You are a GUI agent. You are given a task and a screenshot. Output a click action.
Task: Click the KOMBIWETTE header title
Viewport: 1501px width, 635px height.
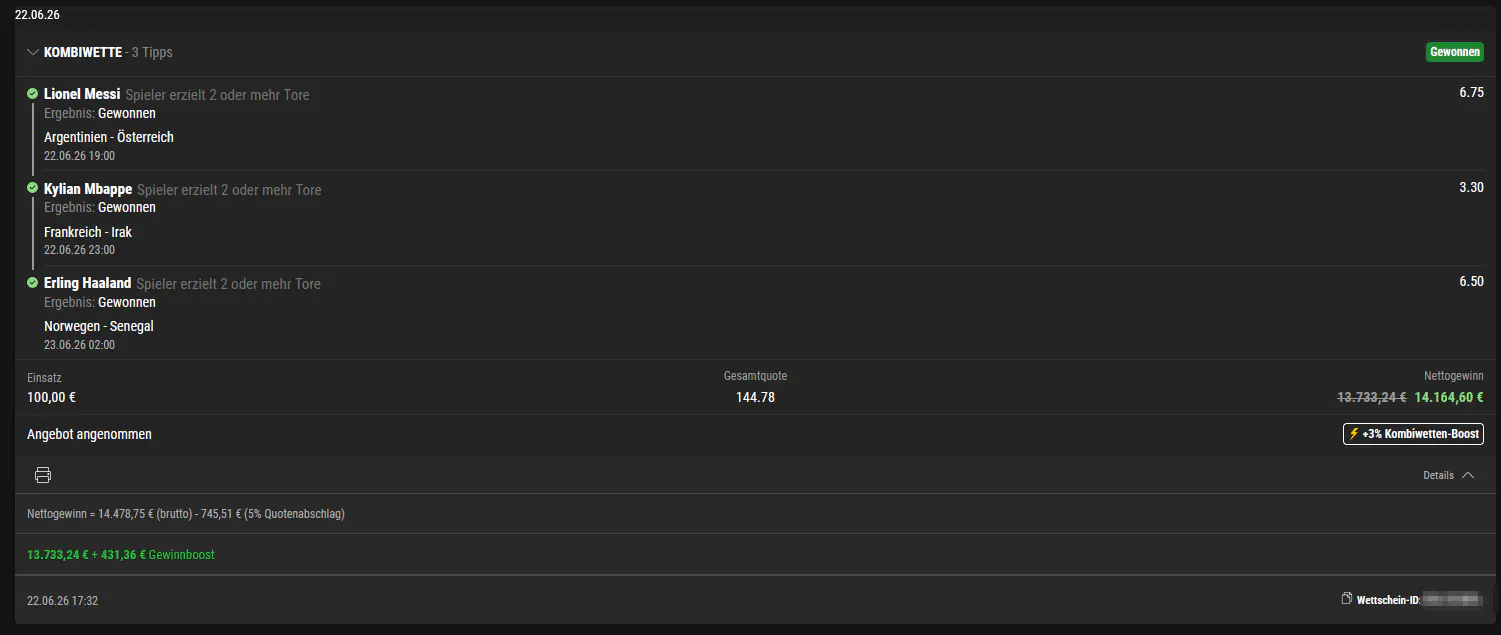coord(83,52)
